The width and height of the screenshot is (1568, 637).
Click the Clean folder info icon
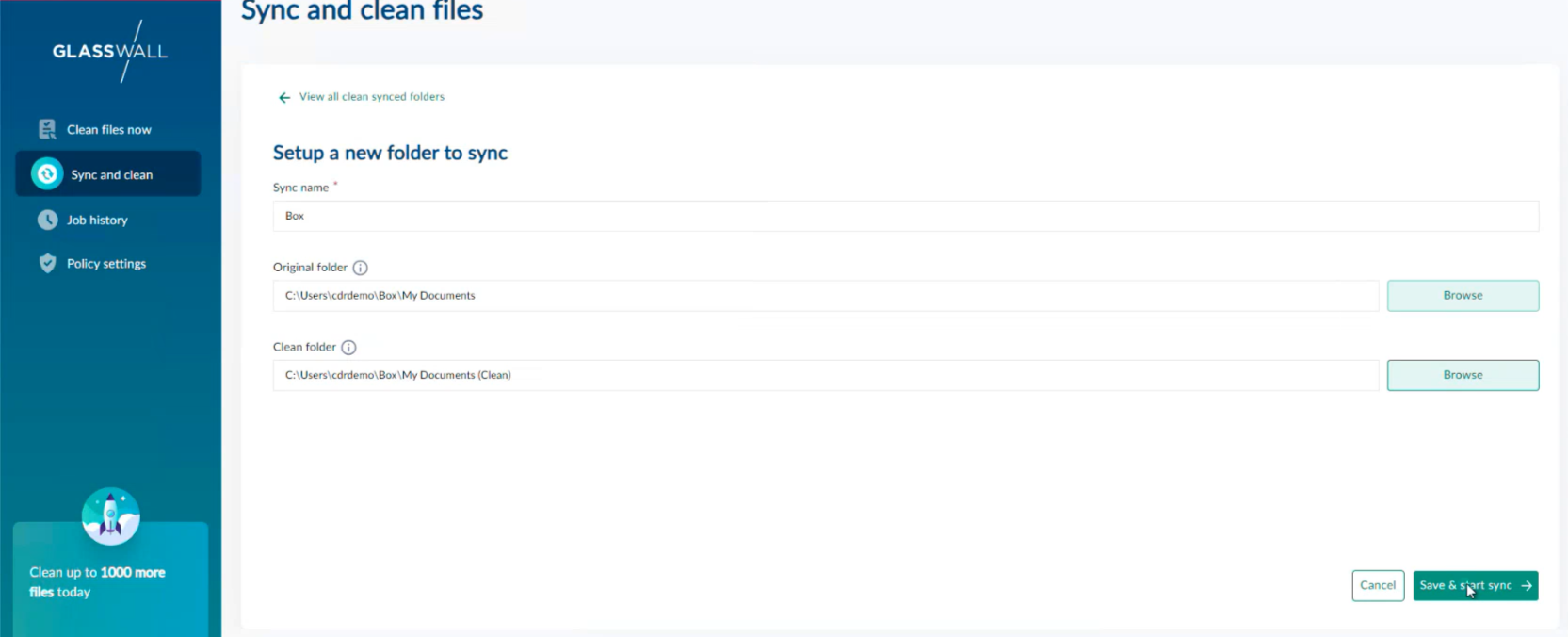tap(348, 348)
